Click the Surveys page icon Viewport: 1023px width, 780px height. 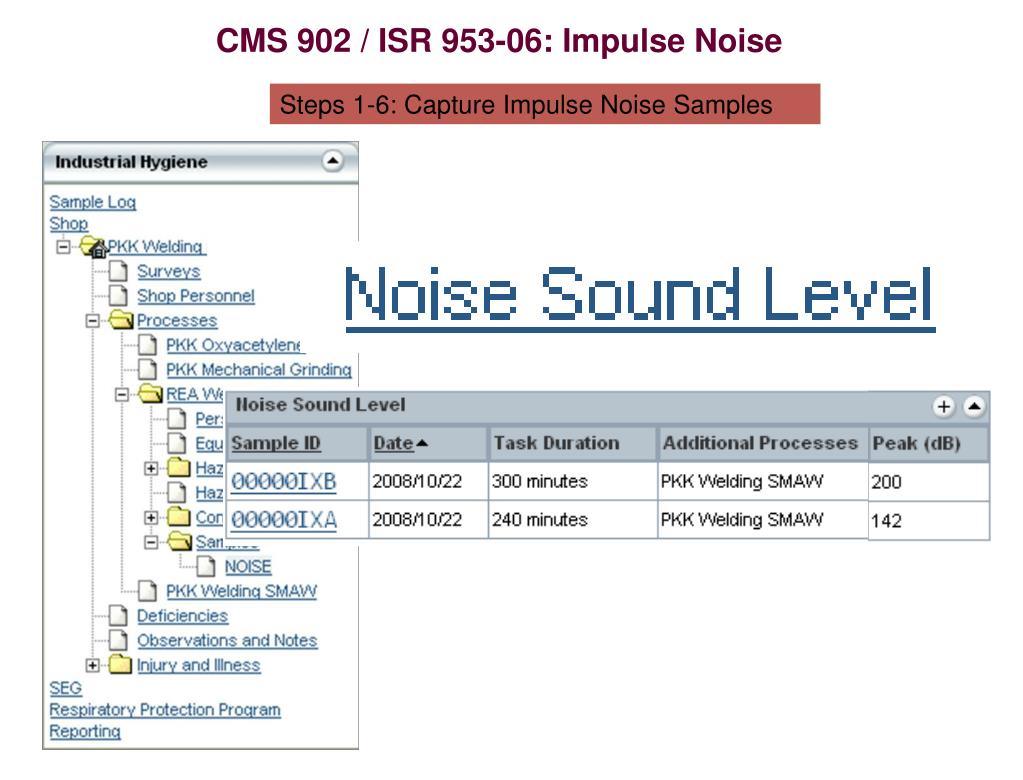pyautogui.click(x=118, y=271)
